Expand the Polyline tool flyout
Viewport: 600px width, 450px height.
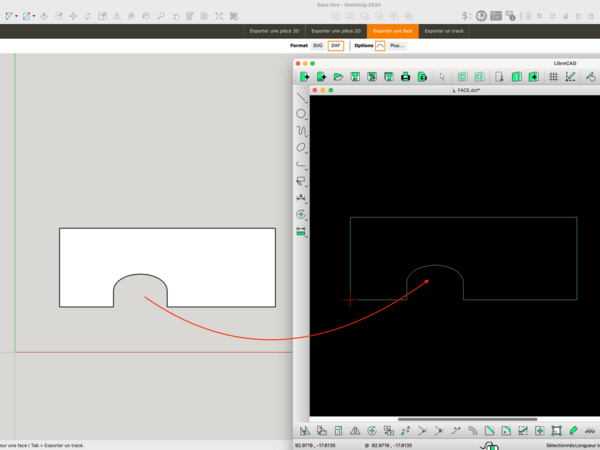[x=305, y=169]
